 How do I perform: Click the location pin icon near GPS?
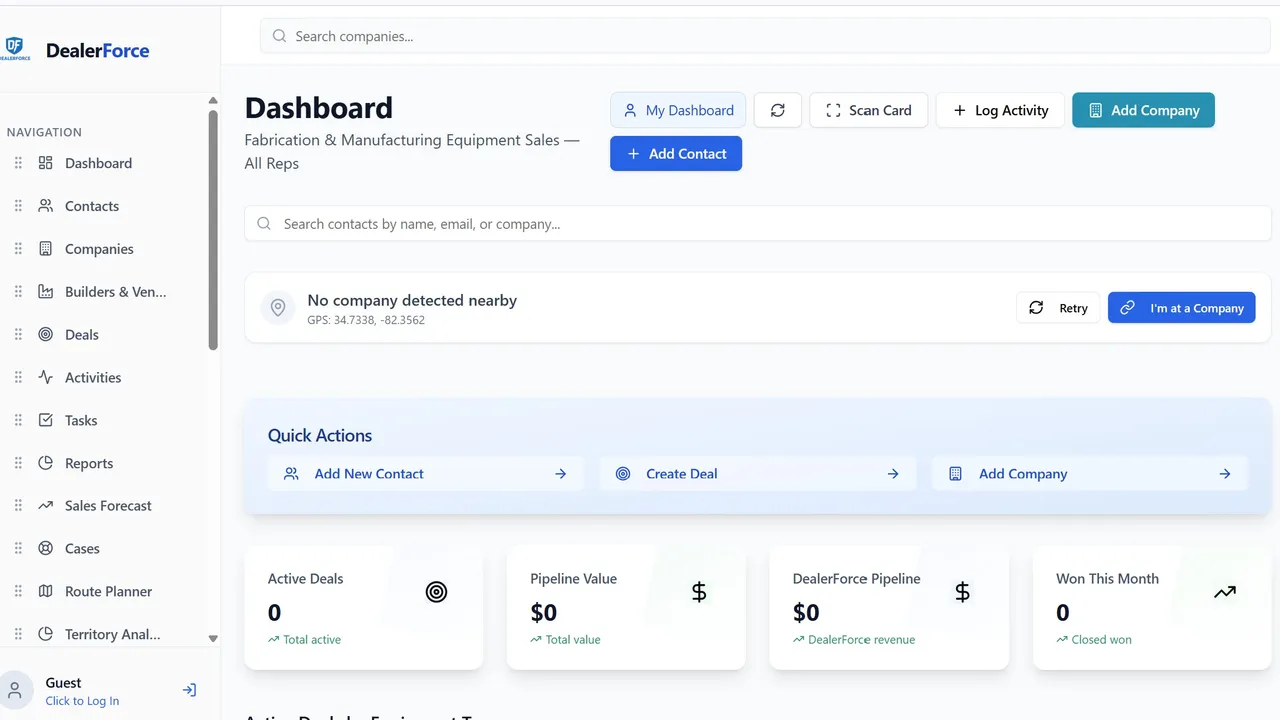(x=278, y=308)
